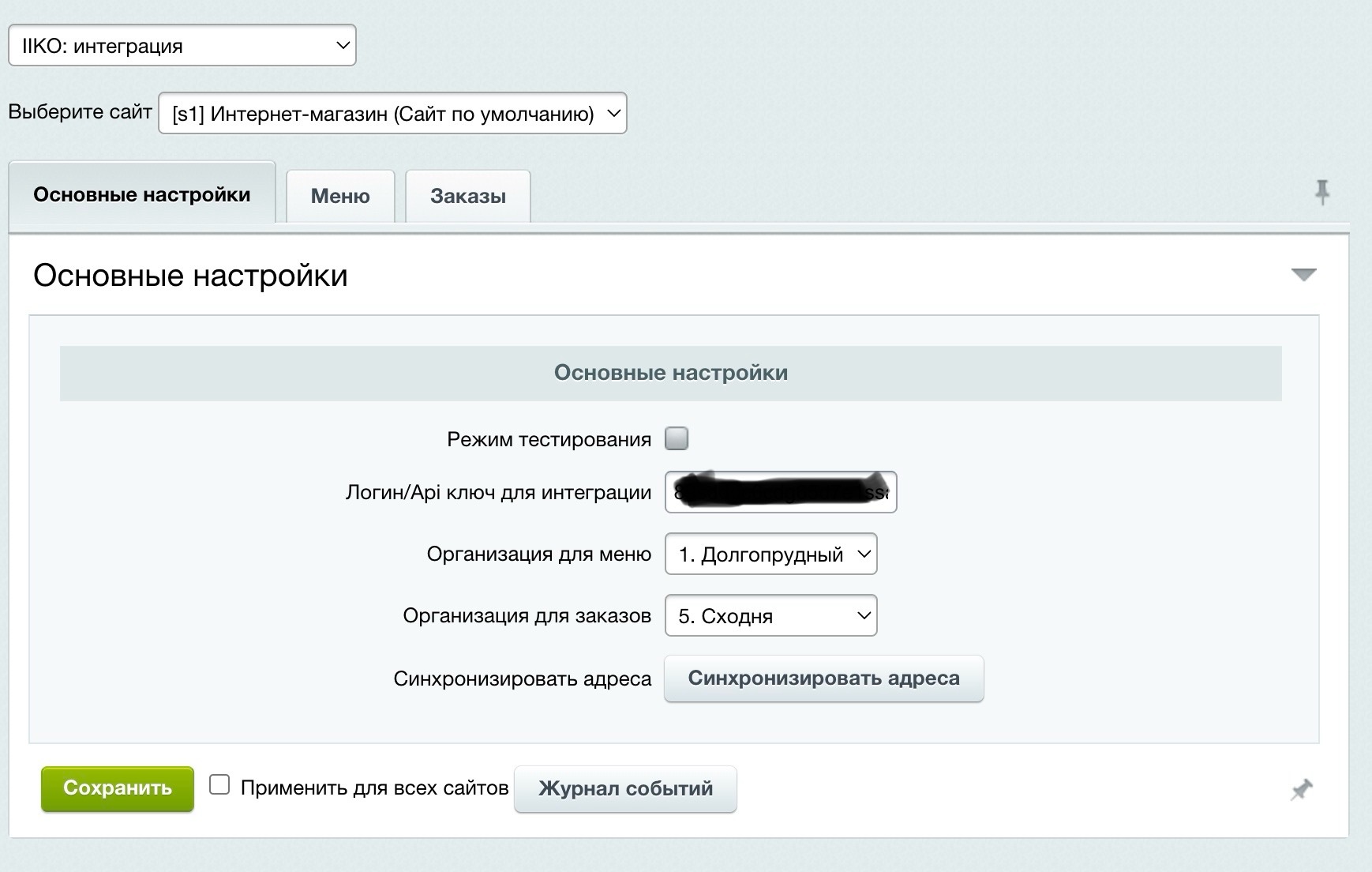Pin the tabs panel with the pin icon
Viewport: 1372px width, 872px height.
coord(1322,190)
